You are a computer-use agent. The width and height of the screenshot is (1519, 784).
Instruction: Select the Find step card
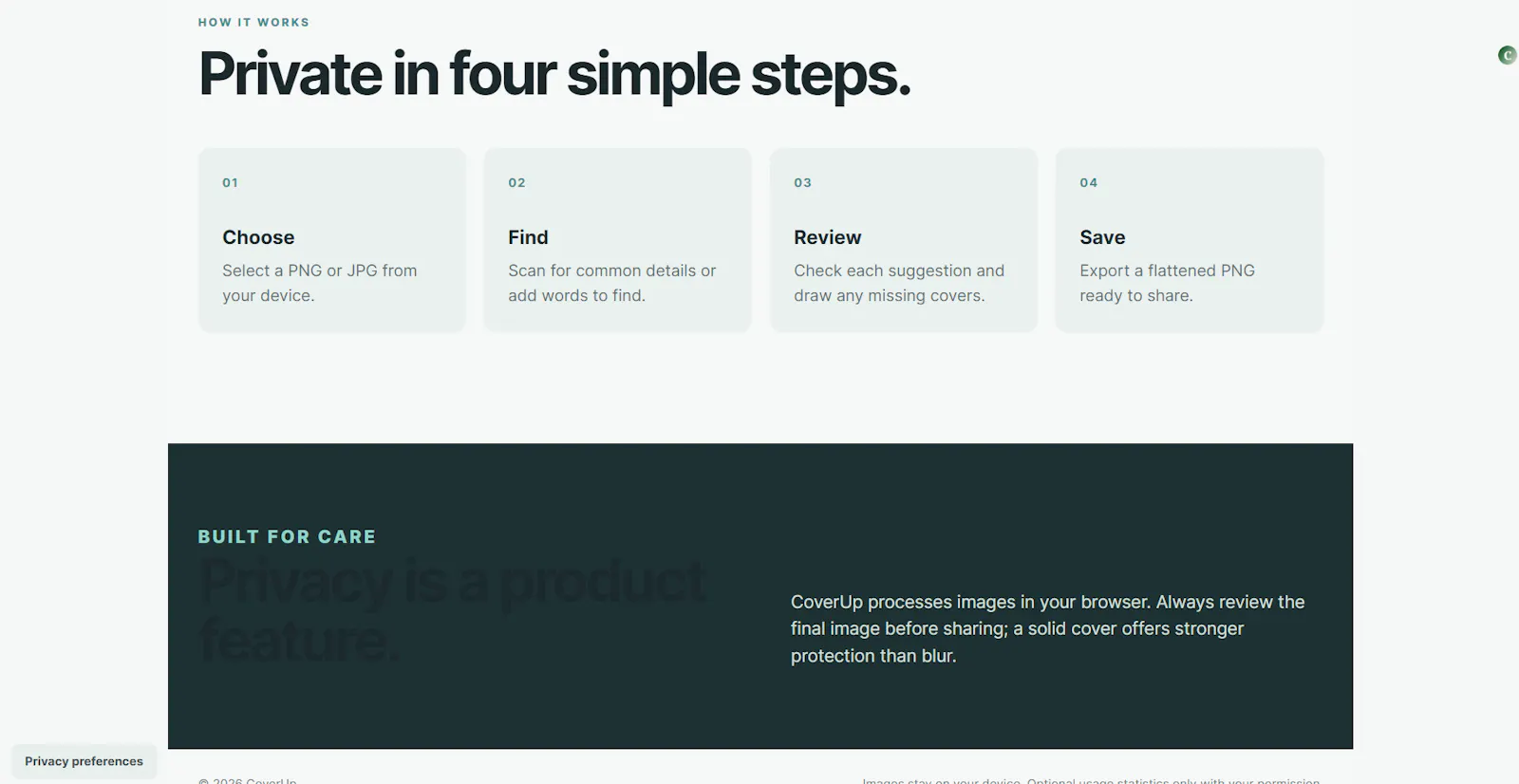pyautogui.click(x=618, y=240)
